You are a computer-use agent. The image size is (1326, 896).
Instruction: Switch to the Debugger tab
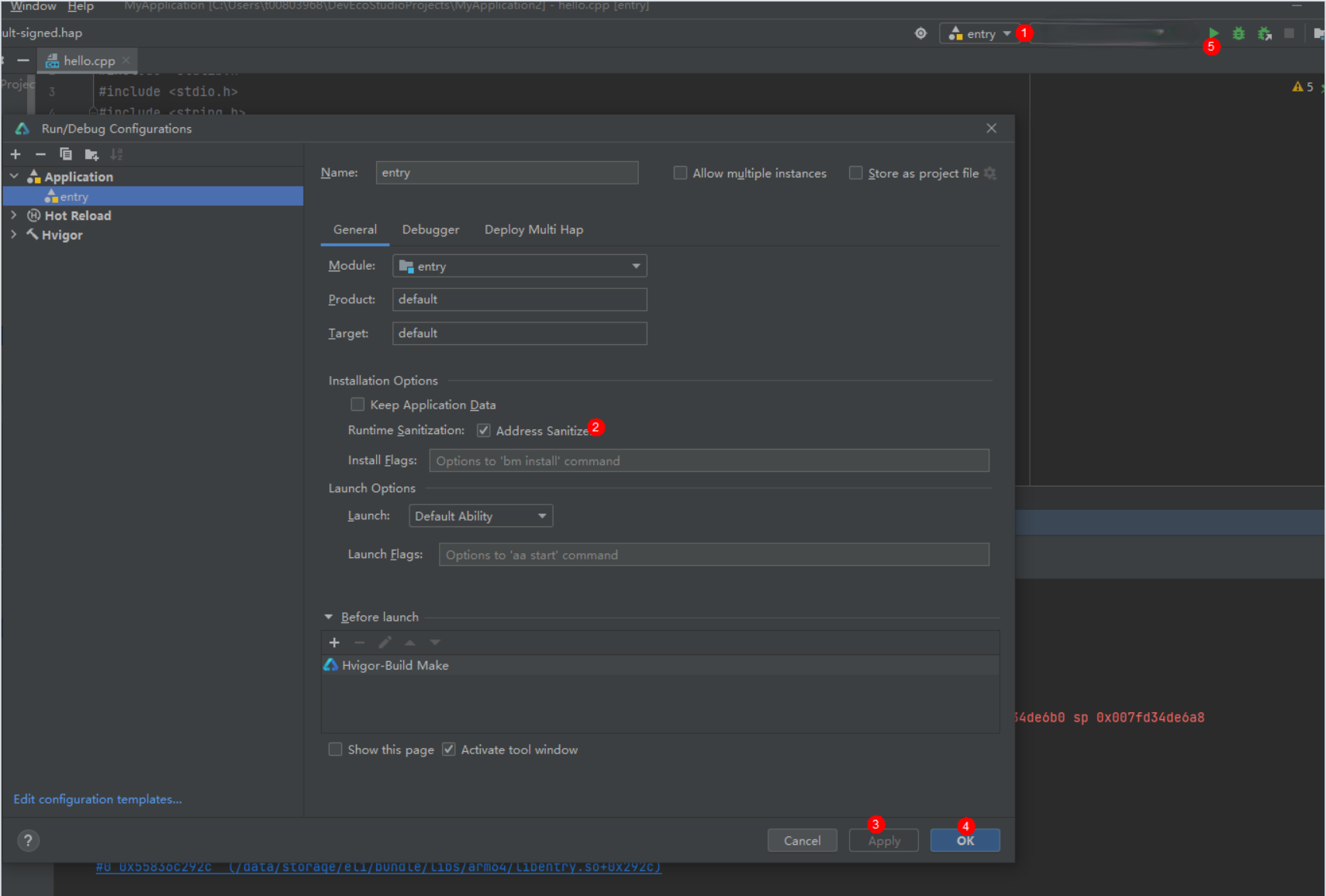[430, 229]
